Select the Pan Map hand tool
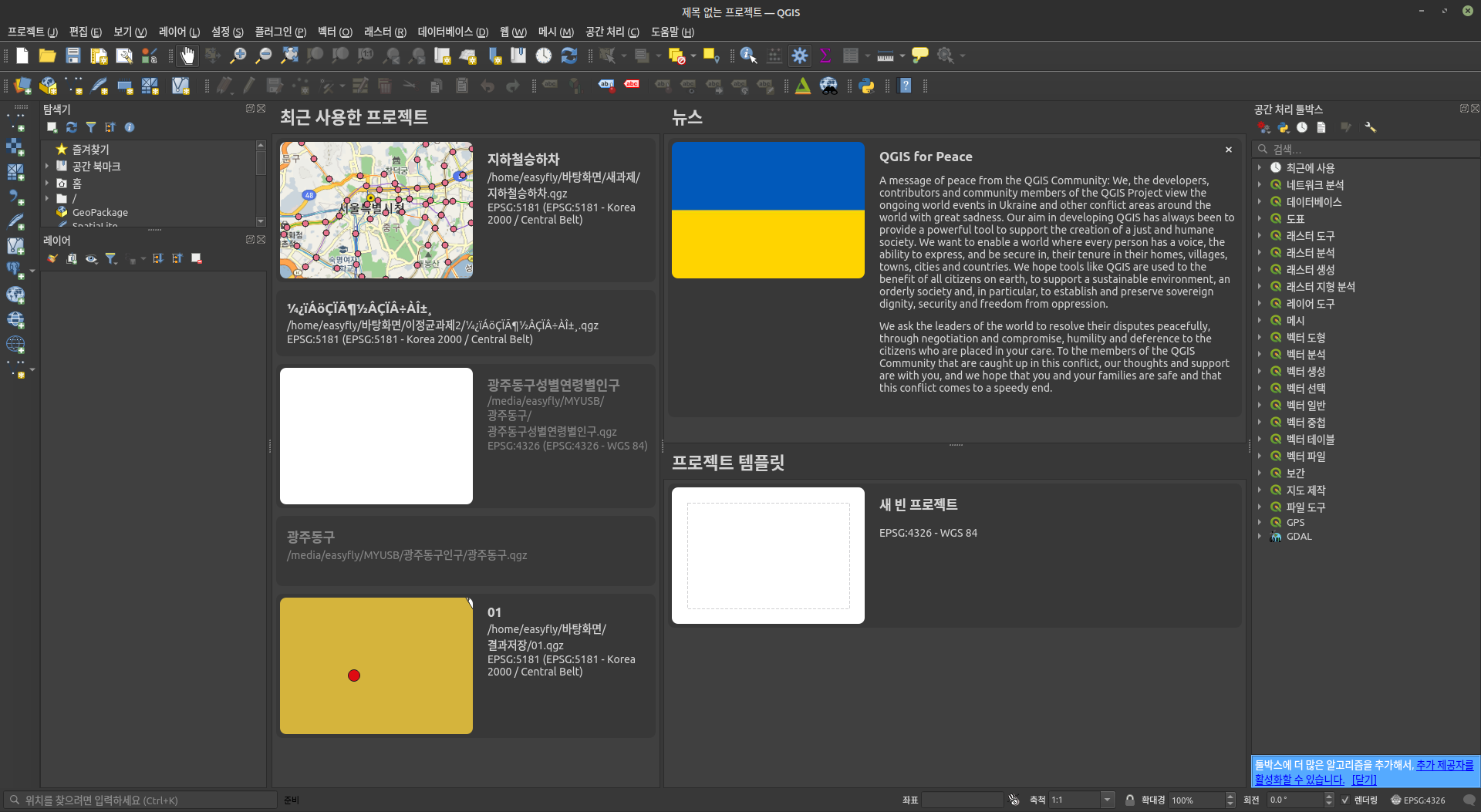Image resolution: width=1481 pixels, height=812 pixels. coord(187,56)
